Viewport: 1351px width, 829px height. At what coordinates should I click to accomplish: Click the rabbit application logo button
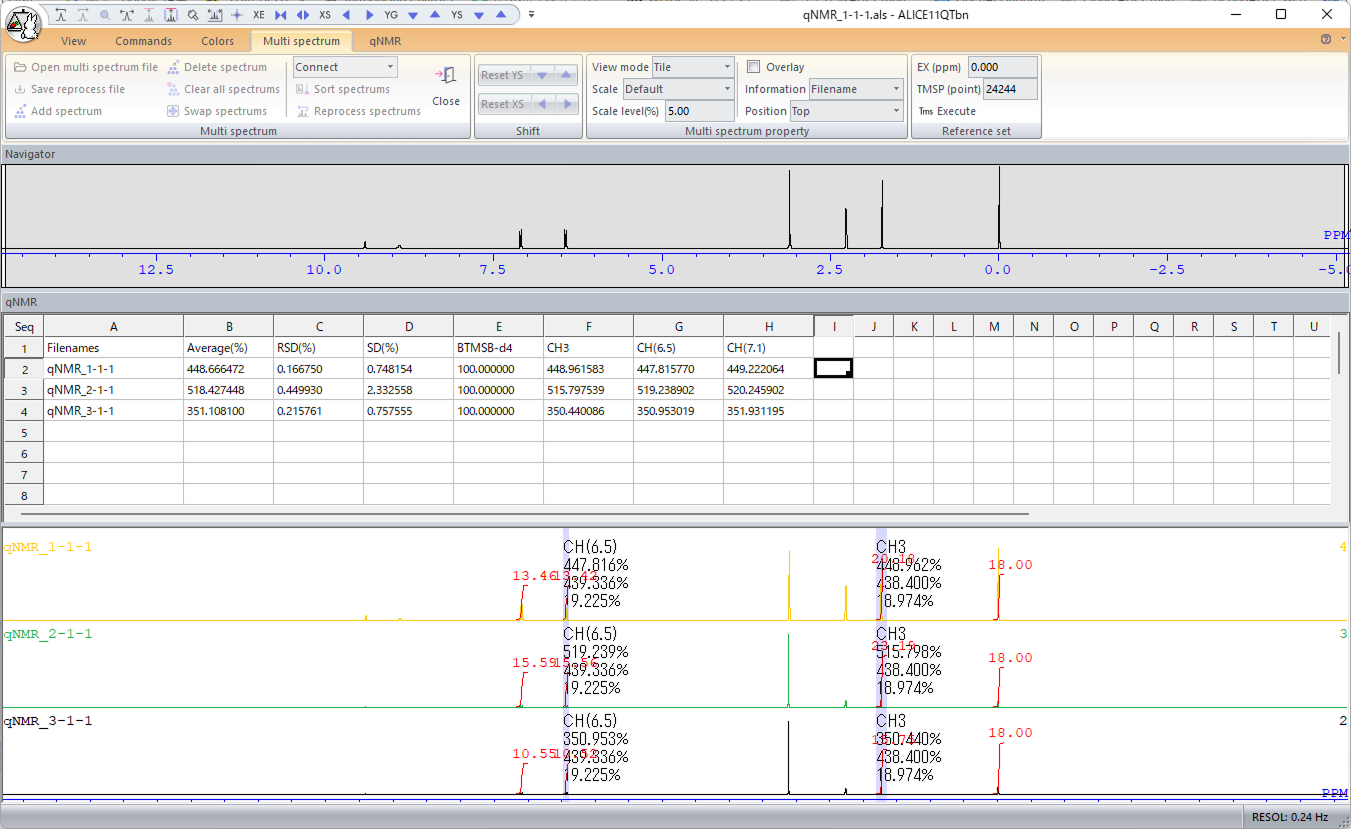[x=24, y=23]
